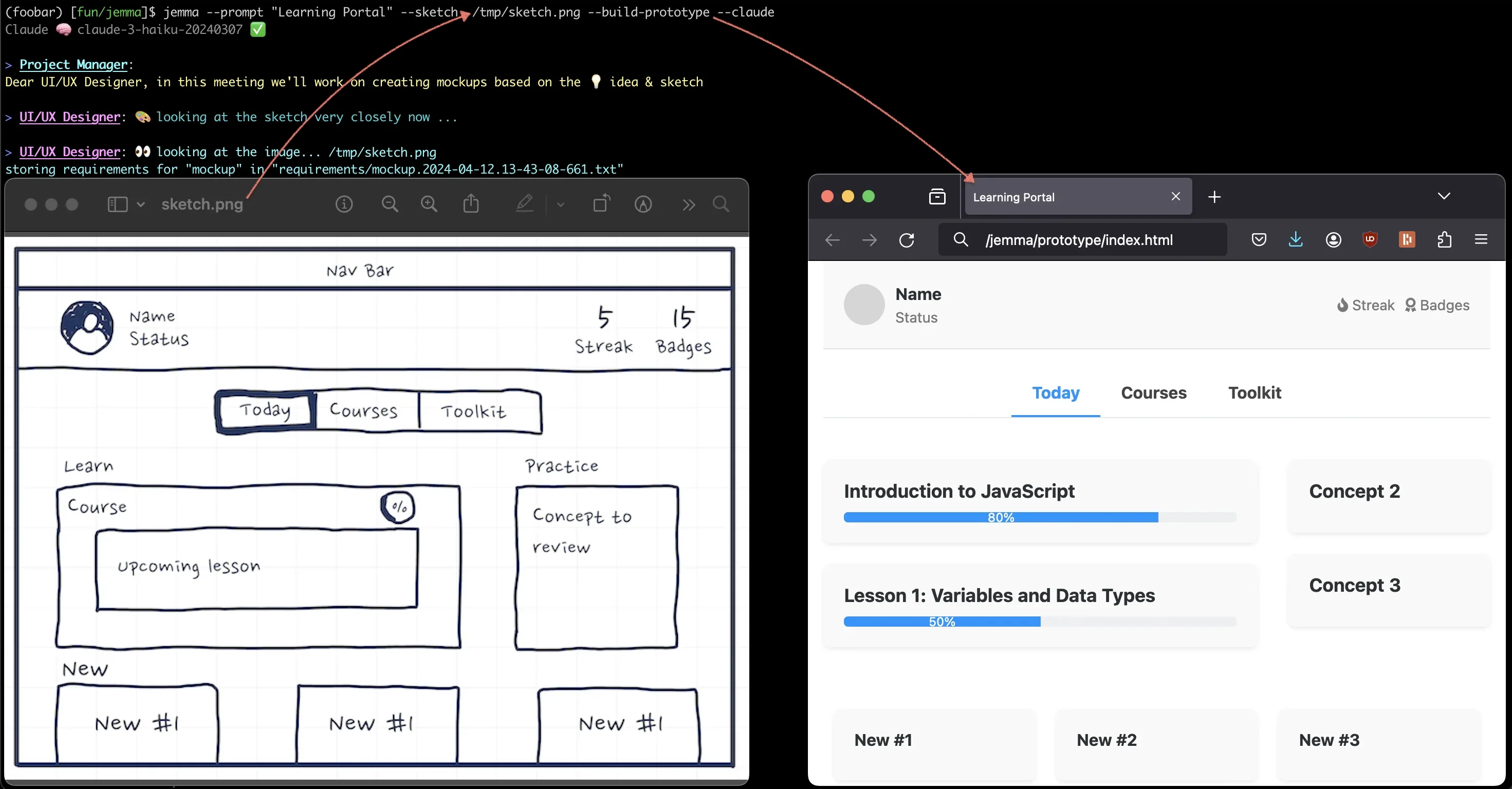Show more Preview toolbar items chevron
This screenshot has height=789, width=1512.
(x=689, y=204)
